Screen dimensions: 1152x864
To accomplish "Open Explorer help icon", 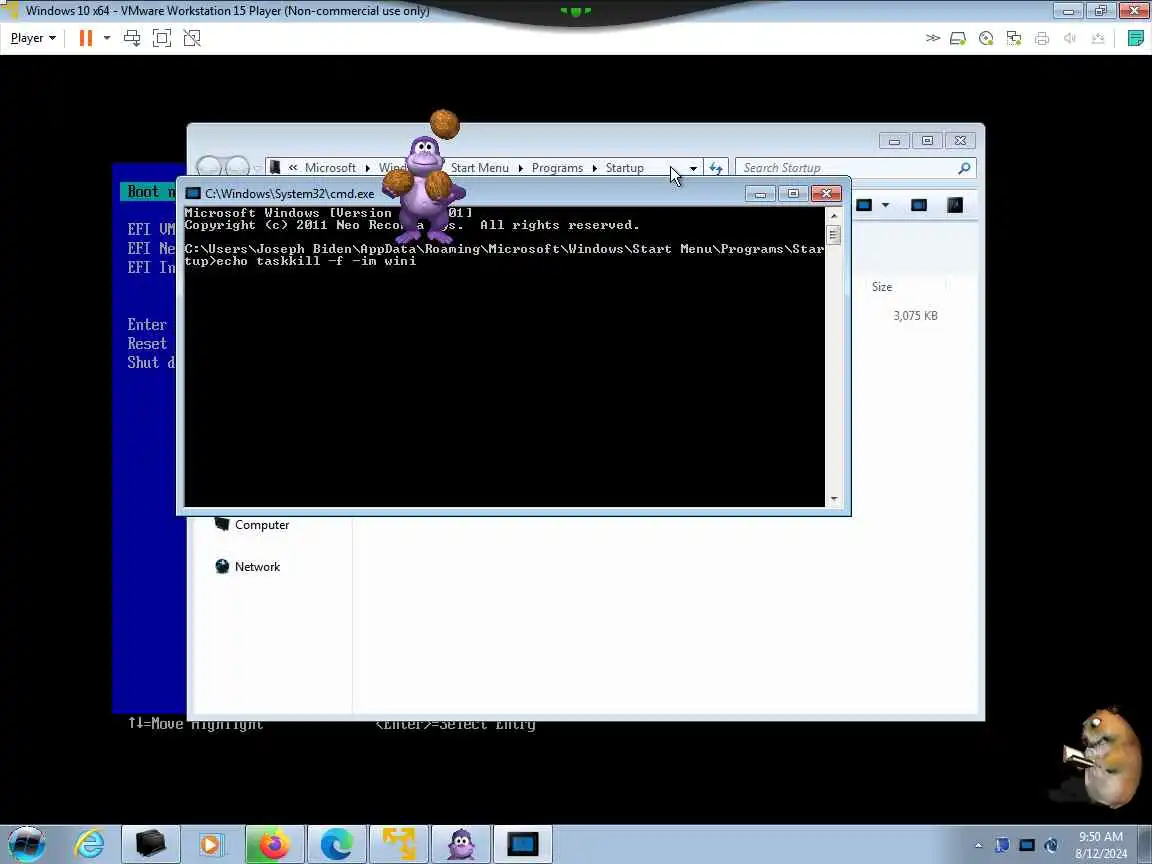I will 954,205.
